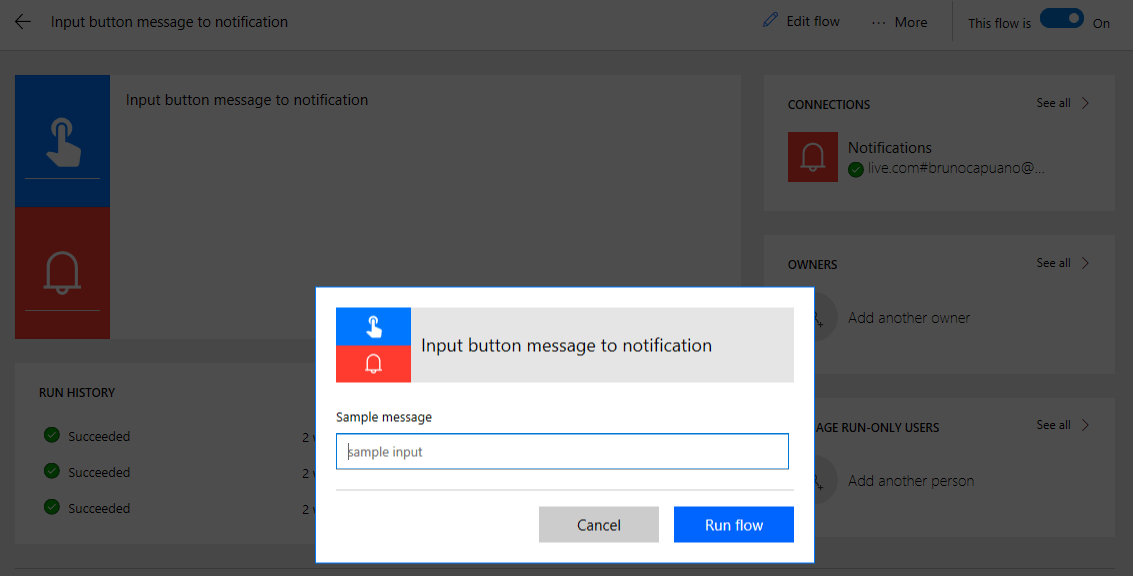This screenshot has width=1133, height=576.
Task: Click the dialog's blue tap icon
Action: pos(373,326)
